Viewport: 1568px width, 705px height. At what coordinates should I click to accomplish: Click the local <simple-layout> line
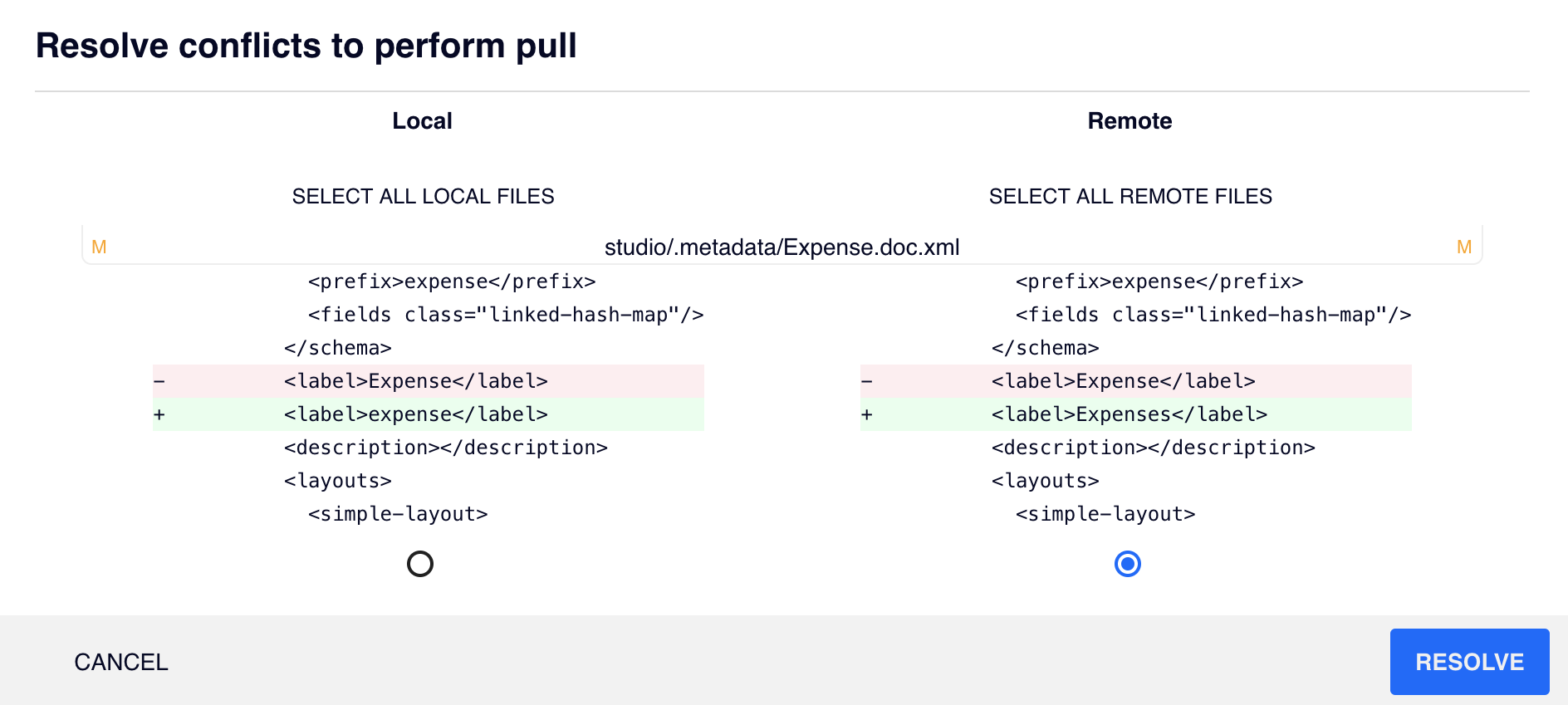(x=398, y=514)
